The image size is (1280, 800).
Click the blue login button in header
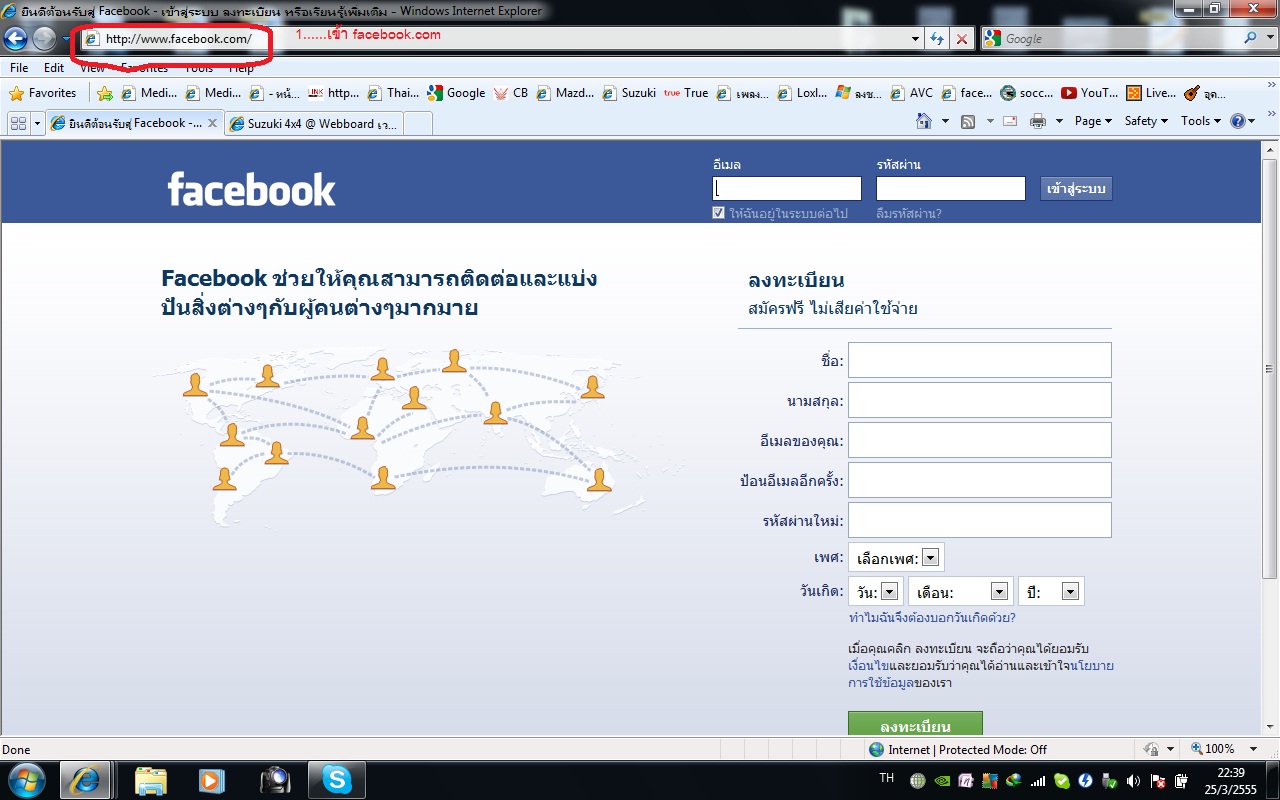tap(1076, 188)
